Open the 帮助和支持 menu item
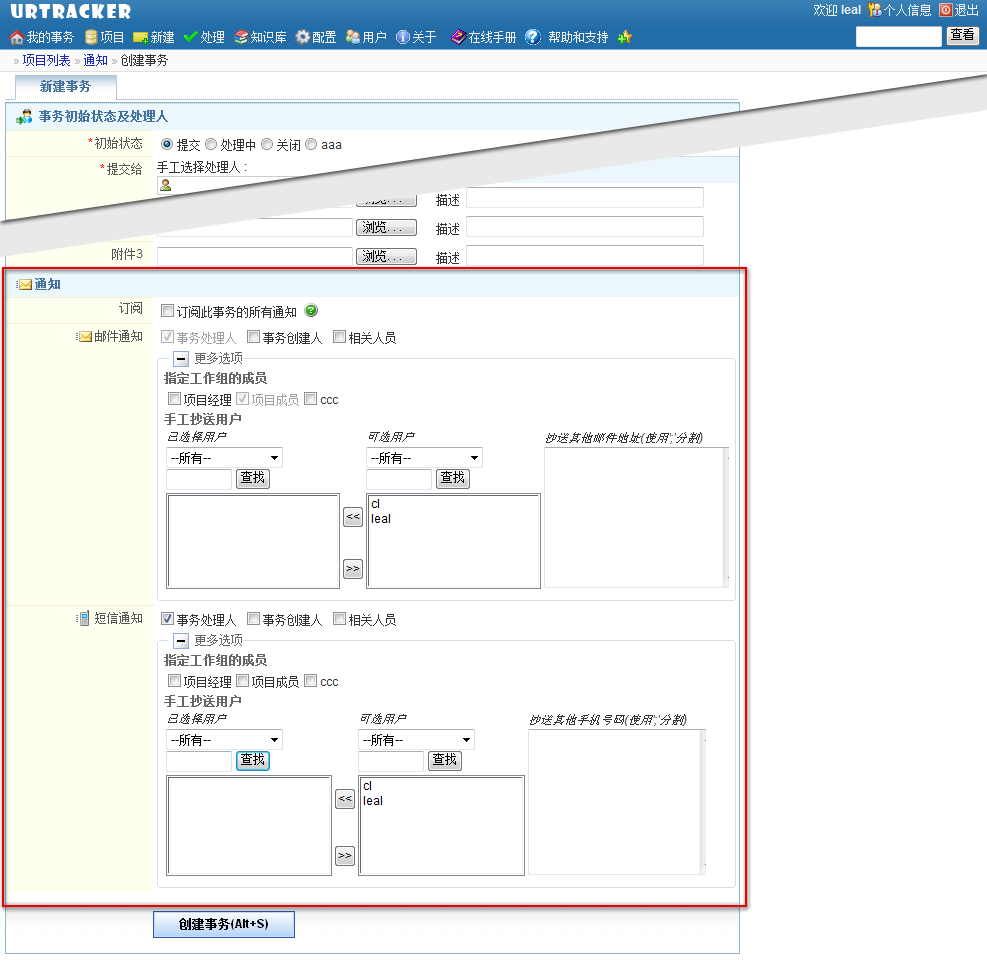The width and height of the screenshot is (987, 965). (578, 38)
